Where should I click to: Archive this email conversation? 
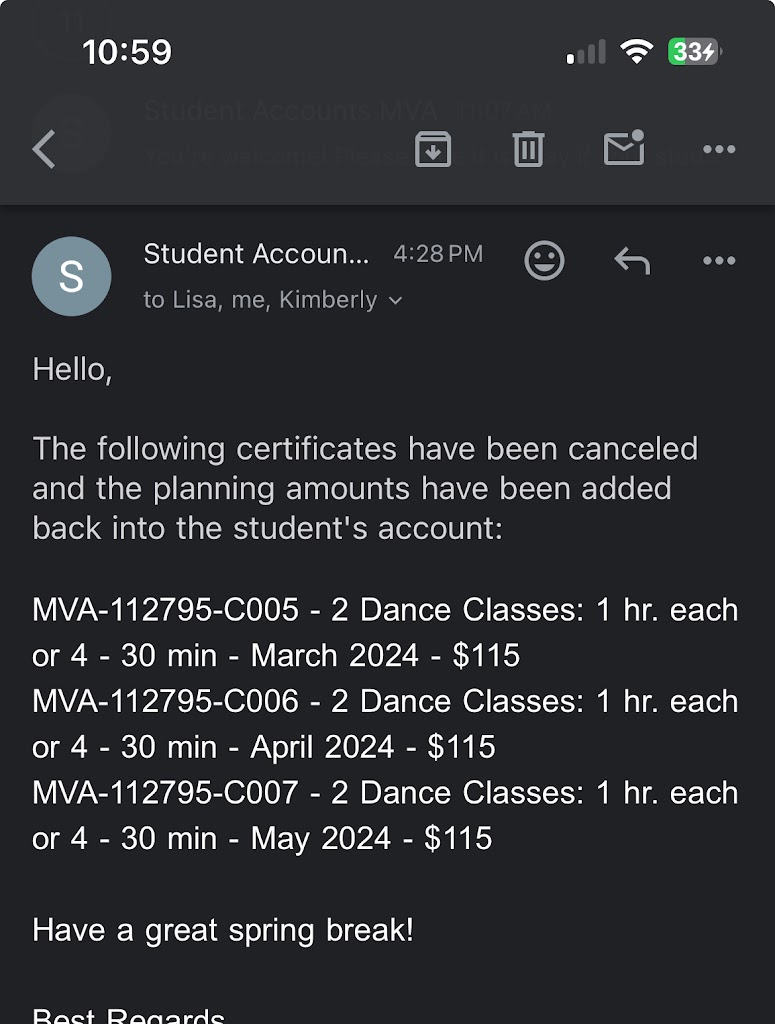tap(433, 150)
